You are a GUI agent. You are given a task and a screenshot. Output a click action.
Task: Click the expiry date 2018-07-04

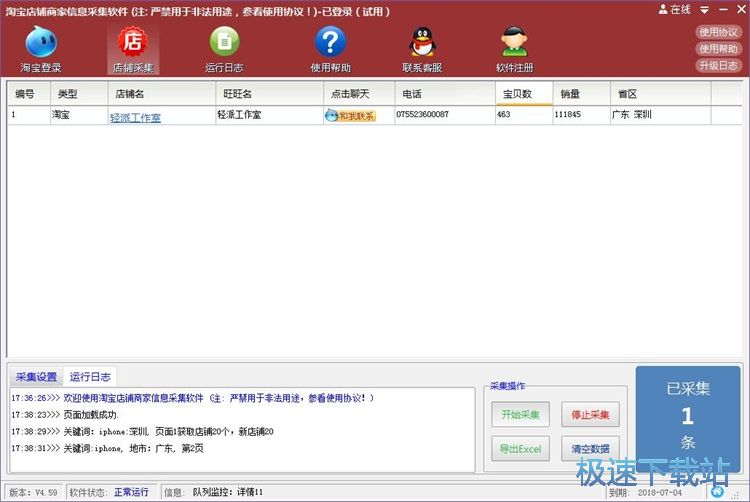pyautogui.click(x=659, y=492)
